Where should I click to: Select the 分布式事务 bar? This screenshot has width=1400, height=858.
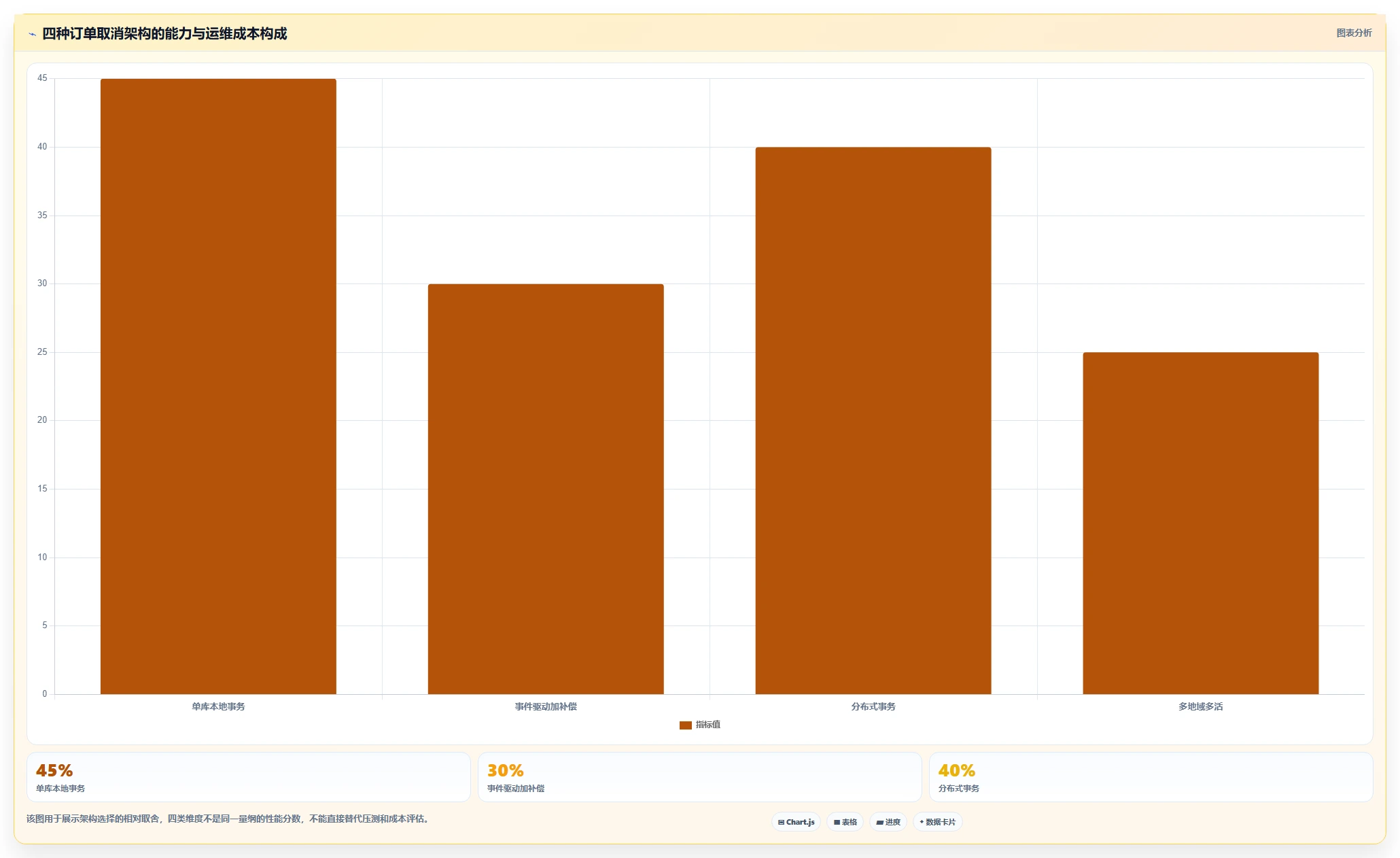click(873, 421)
